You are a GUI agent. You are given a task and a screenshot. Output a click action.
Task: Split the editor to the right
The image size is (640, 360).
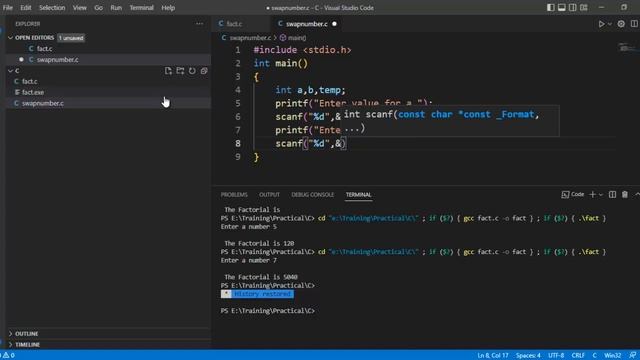(x=634, y=24)
